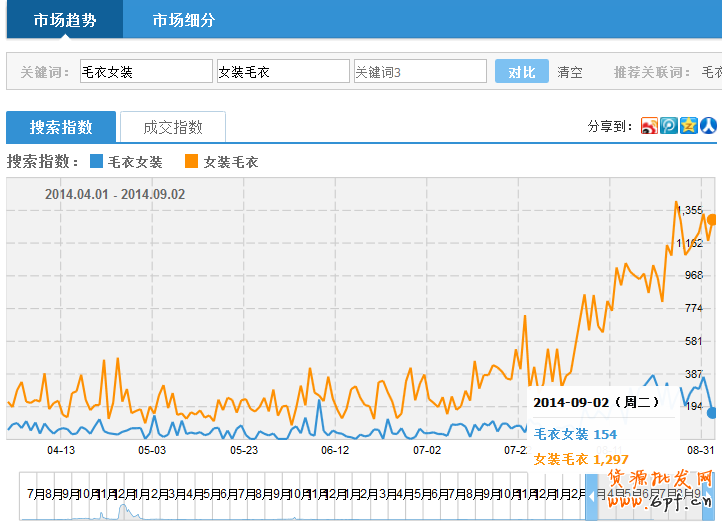
Task: Open the 市场细分 tab
Action: (x=183, y=20)
